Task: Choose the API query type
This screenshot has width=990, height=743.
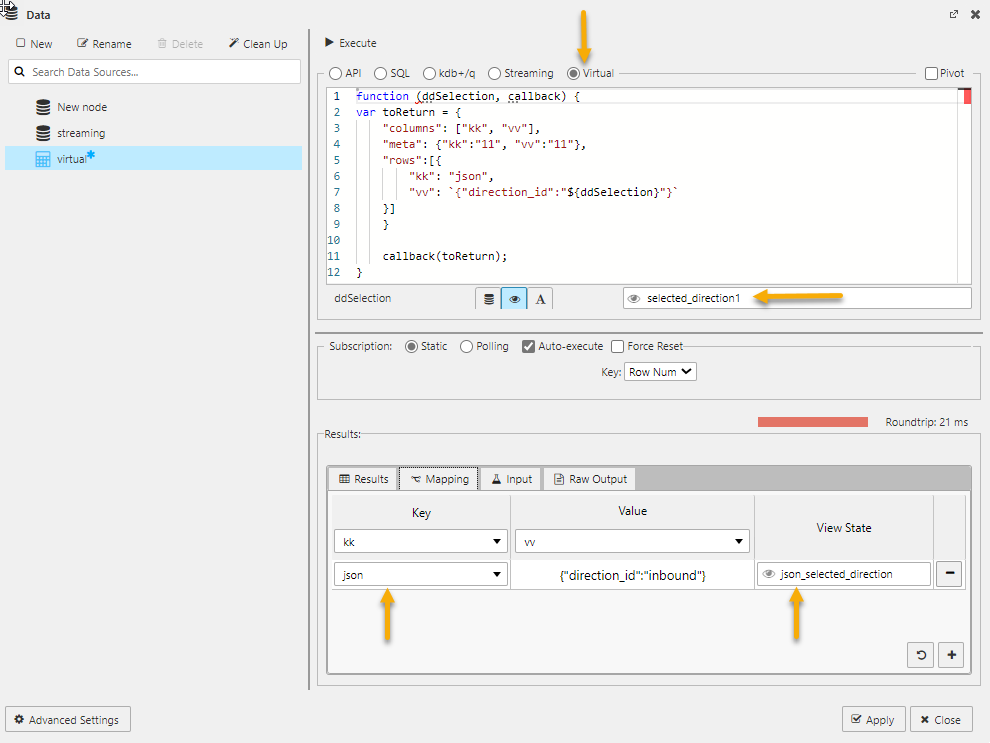Action: click(335, 73)
